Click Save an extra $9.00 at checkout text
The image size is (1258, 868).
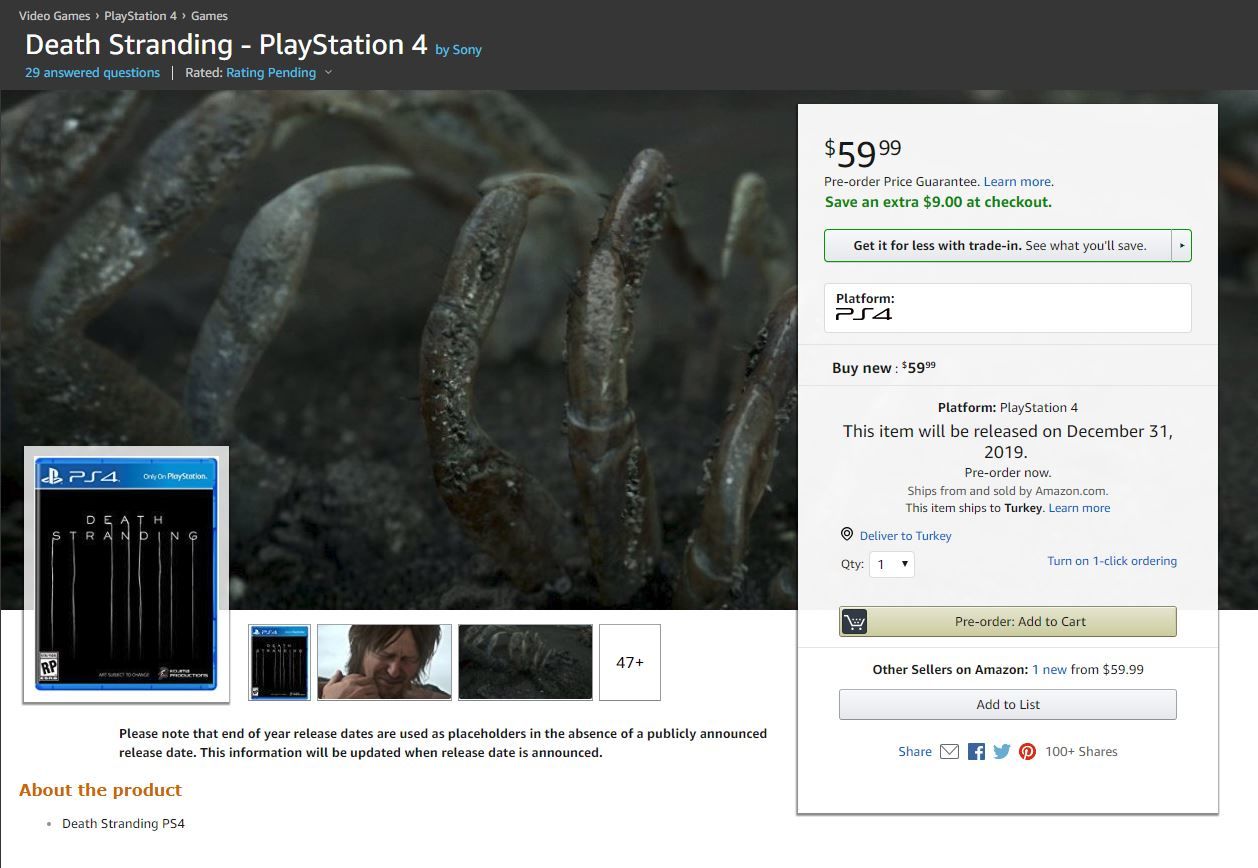(x=938, y=202)
